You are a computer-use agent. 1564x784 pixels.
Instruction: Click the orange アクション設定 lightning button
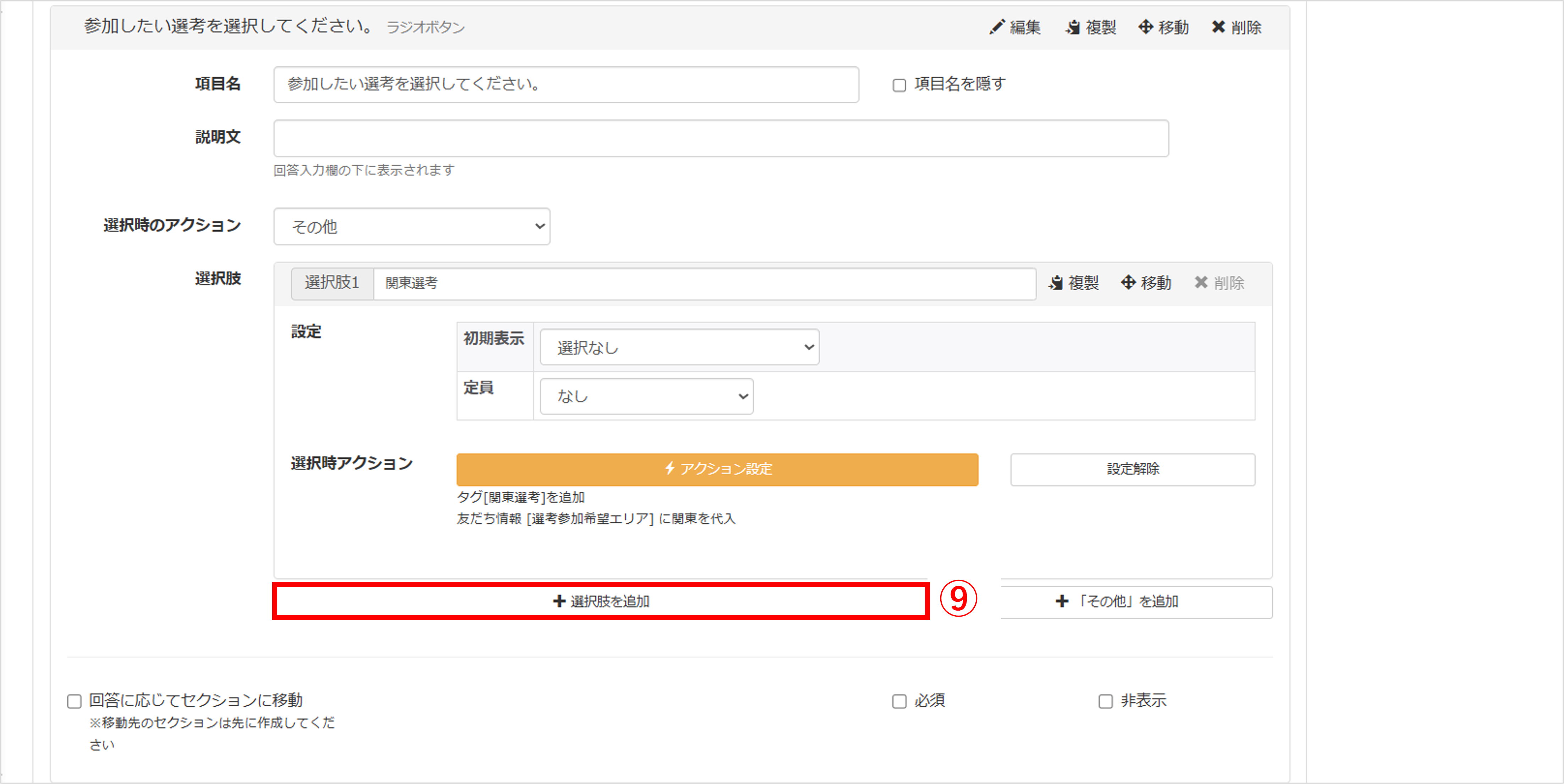pos(716,469)
